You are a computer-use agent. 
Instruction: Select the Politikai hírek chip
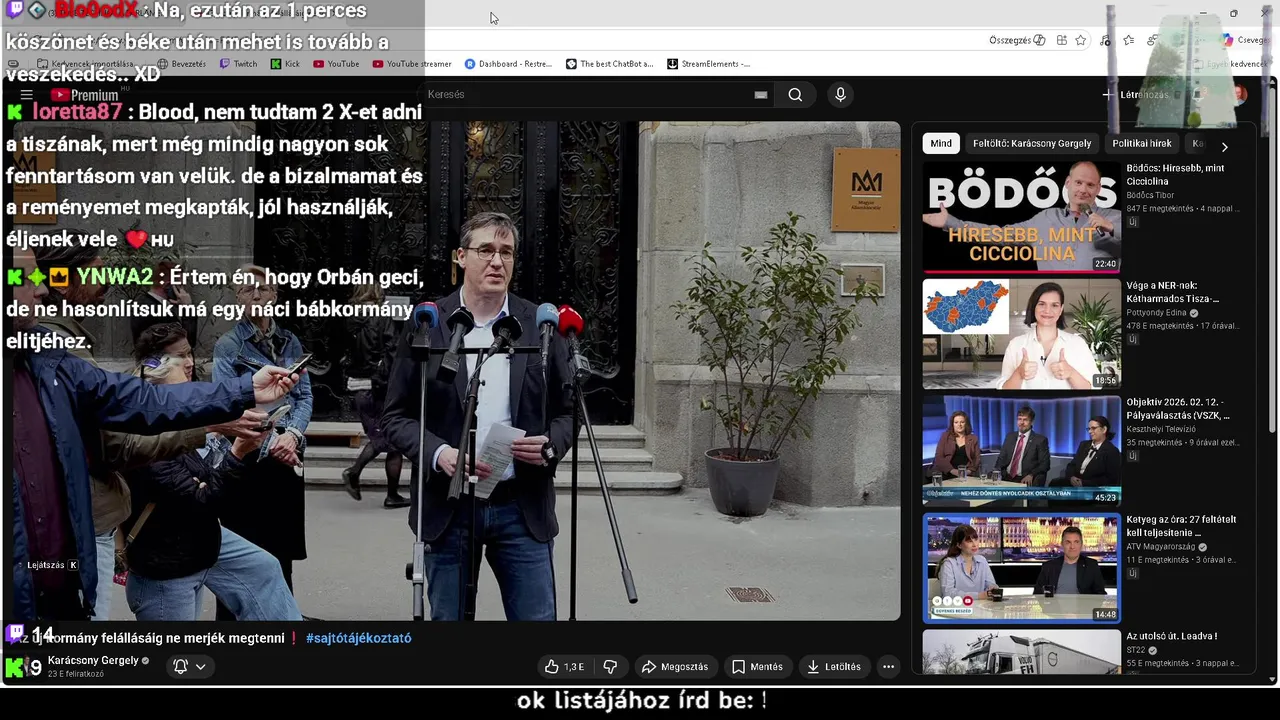tap(1142, 144)
